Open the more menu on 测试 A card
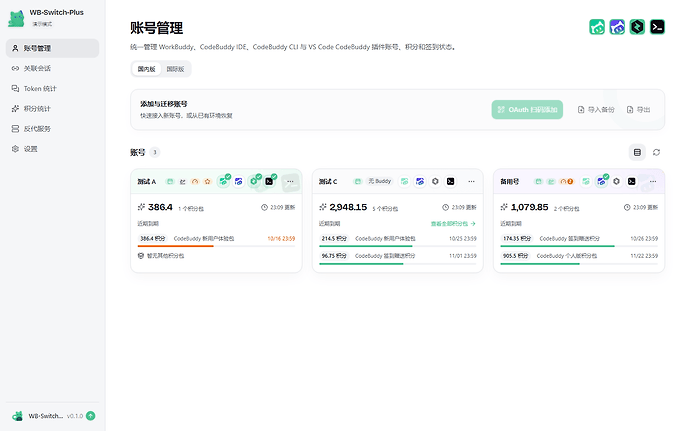 290,181
